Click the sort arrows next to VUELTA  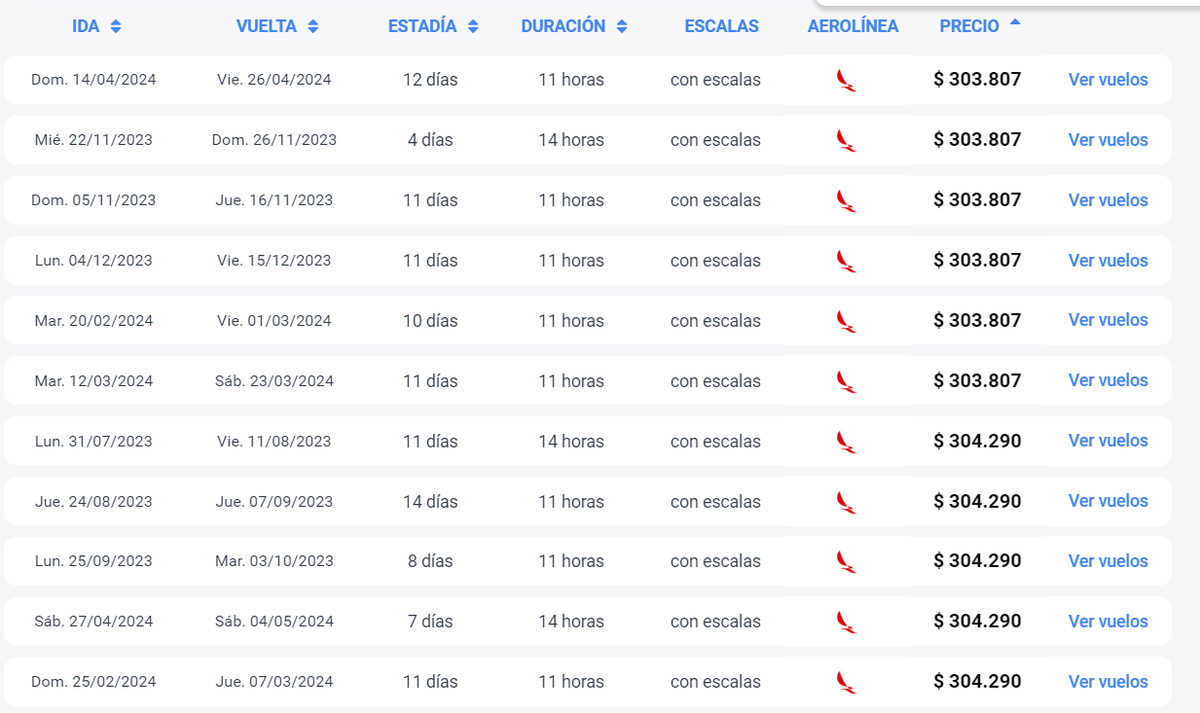(x=313, y=27)
